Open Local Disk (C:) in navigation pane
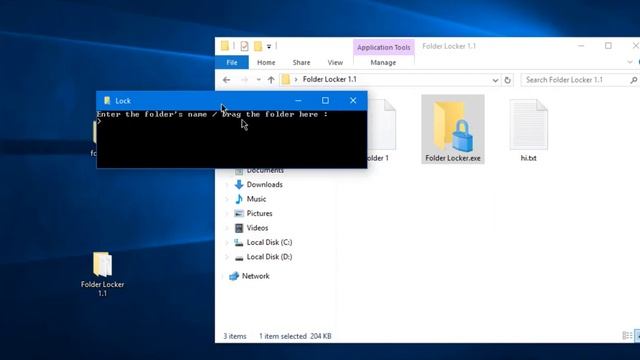 pos(269,242)
